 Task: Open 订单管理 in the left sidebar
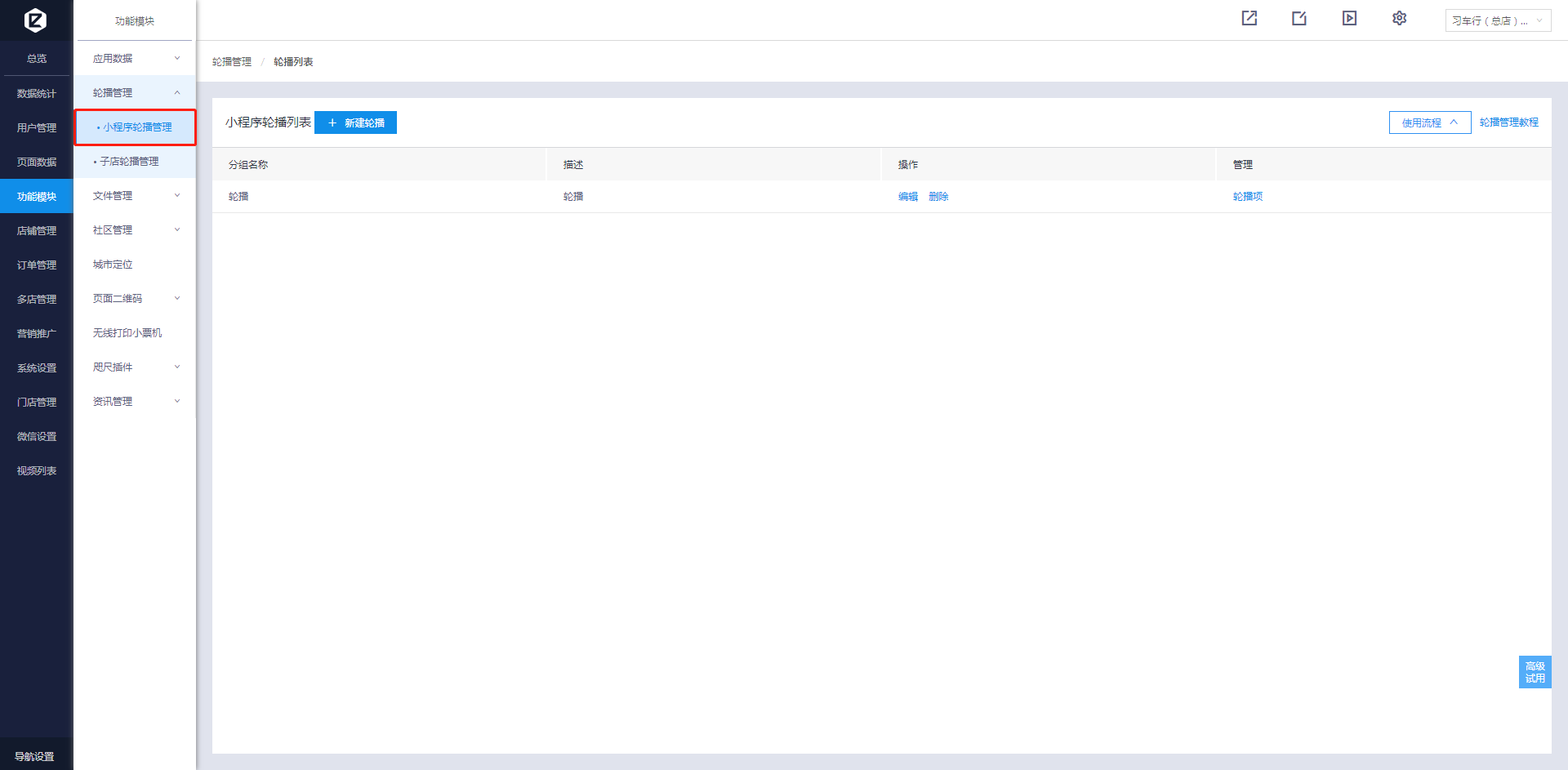37,265
